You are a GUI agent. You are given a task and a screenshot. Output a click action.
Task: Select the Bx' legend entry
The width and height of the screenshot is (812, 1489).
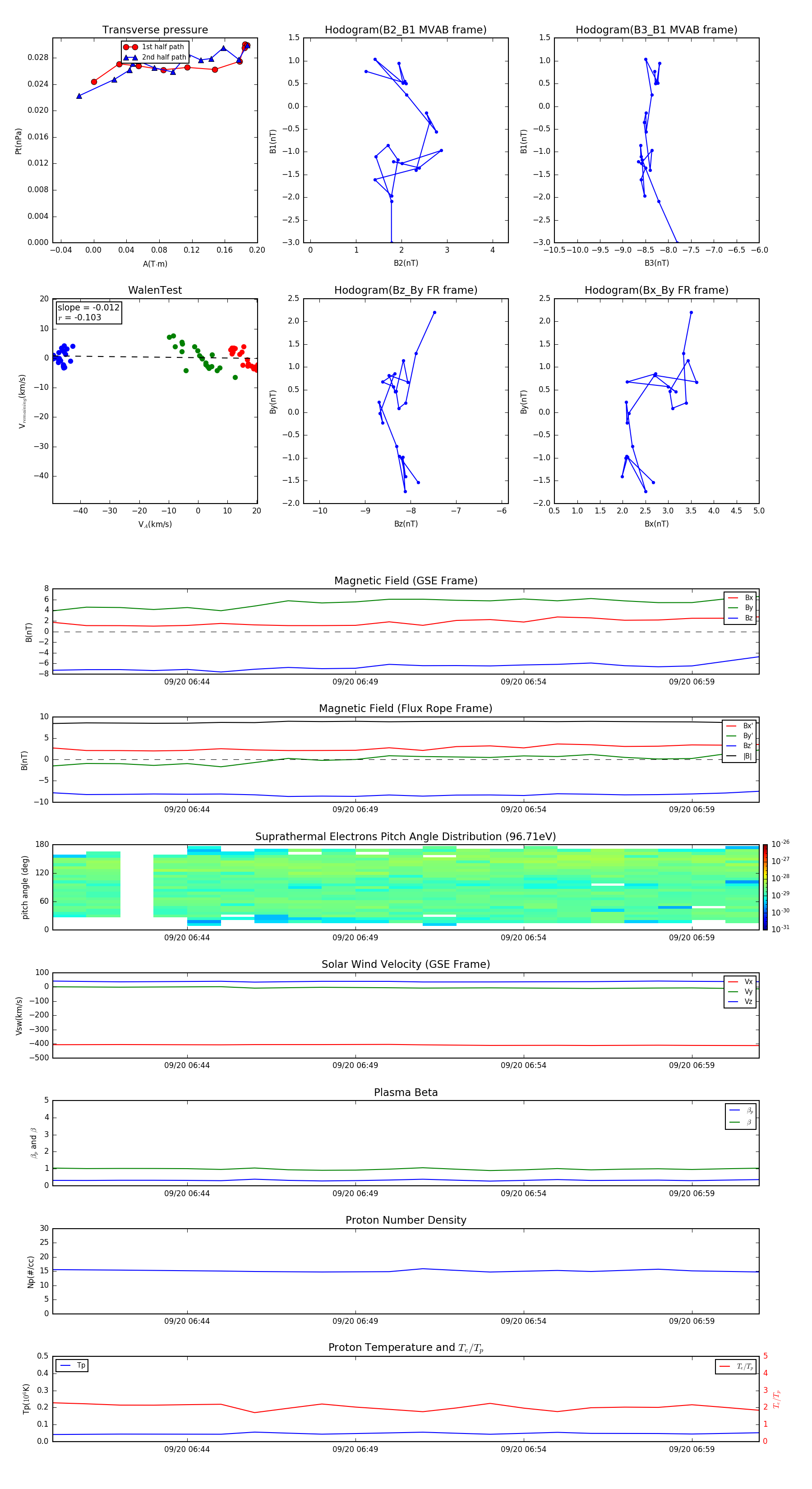740,726
